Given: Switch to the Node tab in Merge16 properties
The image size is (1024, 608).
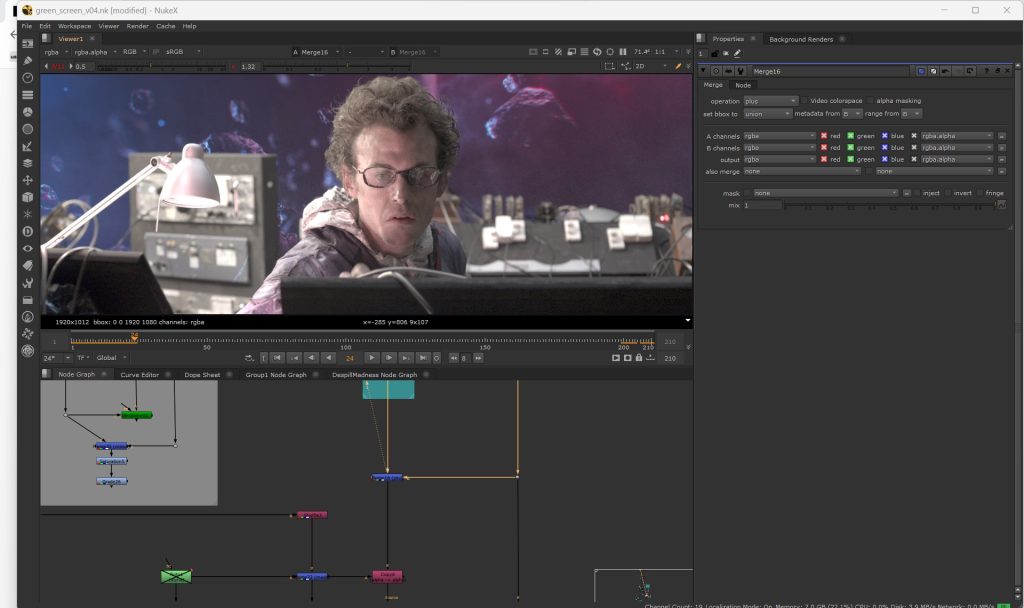Looking at the screenshot, I should 743,86.
